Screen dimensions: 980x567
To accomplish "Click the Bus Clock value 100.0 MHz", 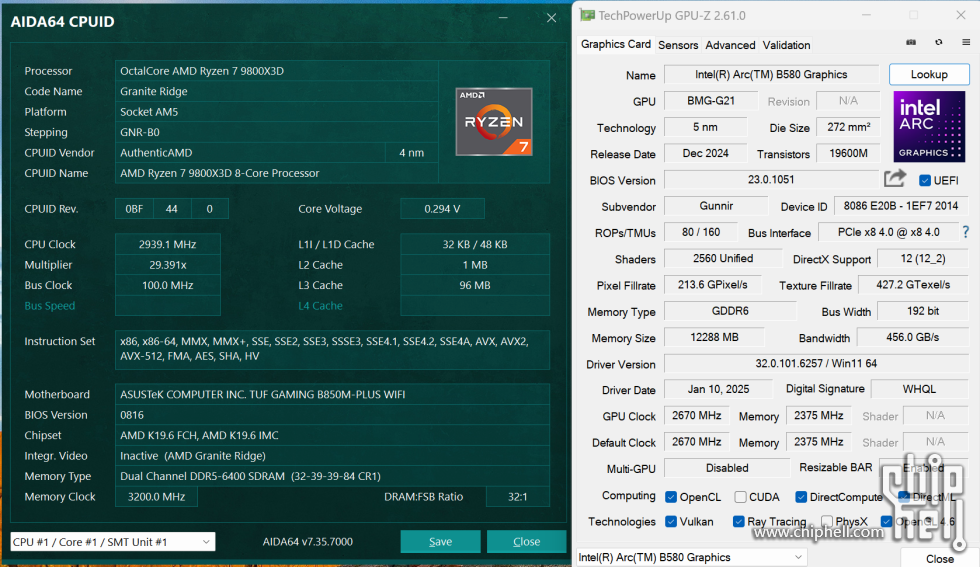I will point(168,285).
